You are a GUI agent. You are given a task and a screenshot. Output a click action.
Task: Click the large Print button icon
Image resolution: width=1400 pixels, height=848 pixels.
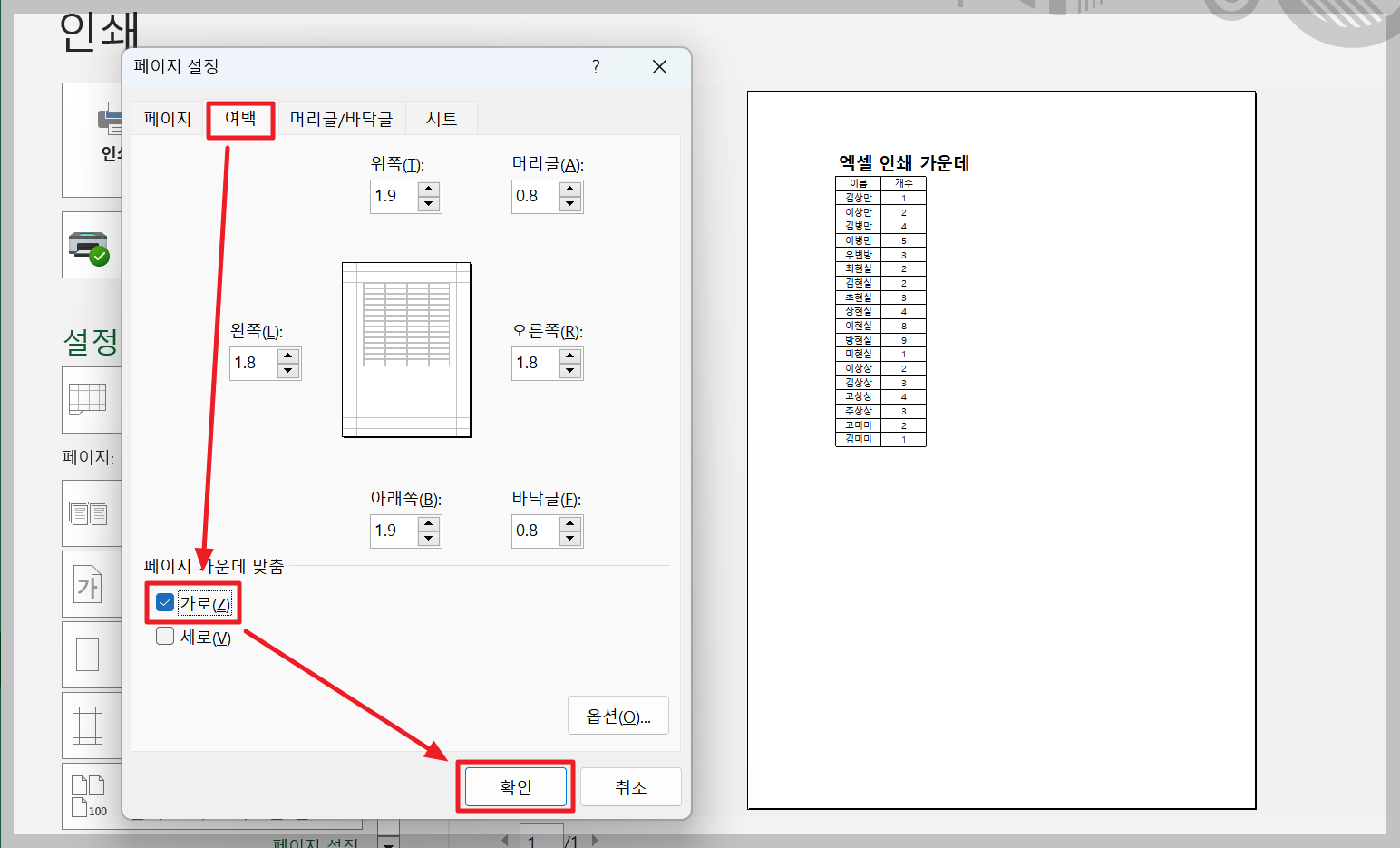[107, 122]
